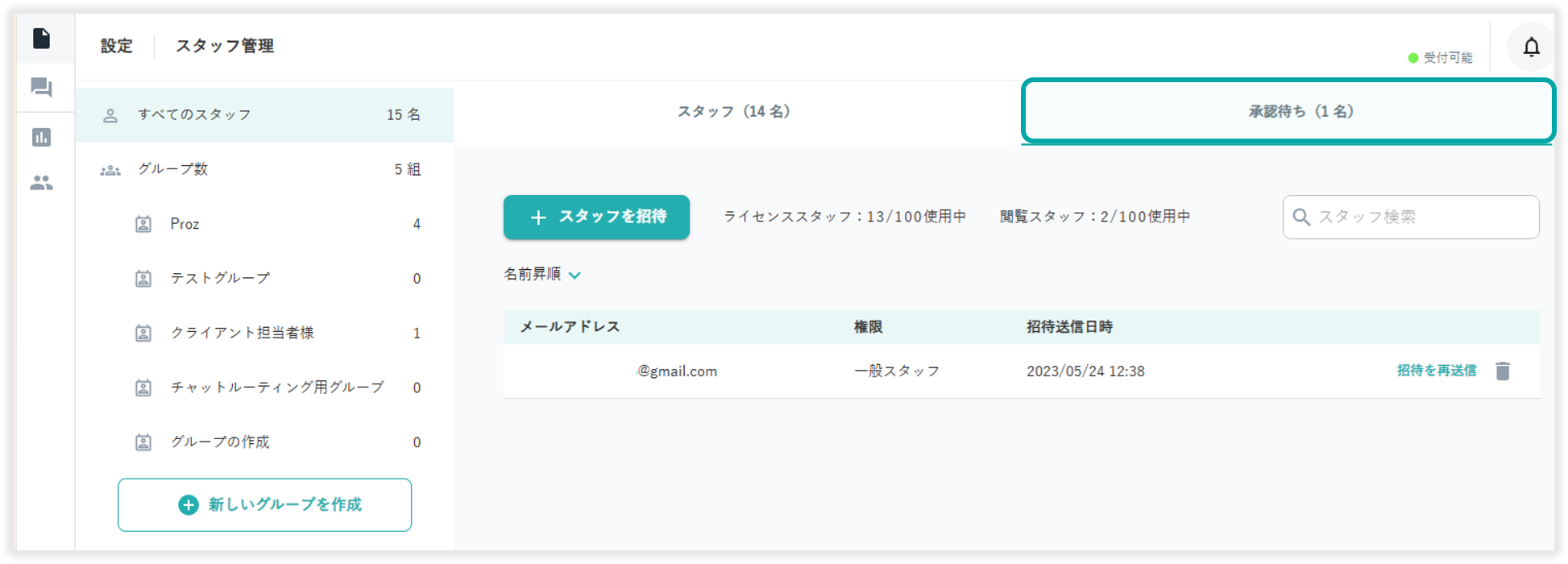This screenshot has height=564, width=1568.
Task: Open the chat messages sidebar icon
Action: [42, 87]
